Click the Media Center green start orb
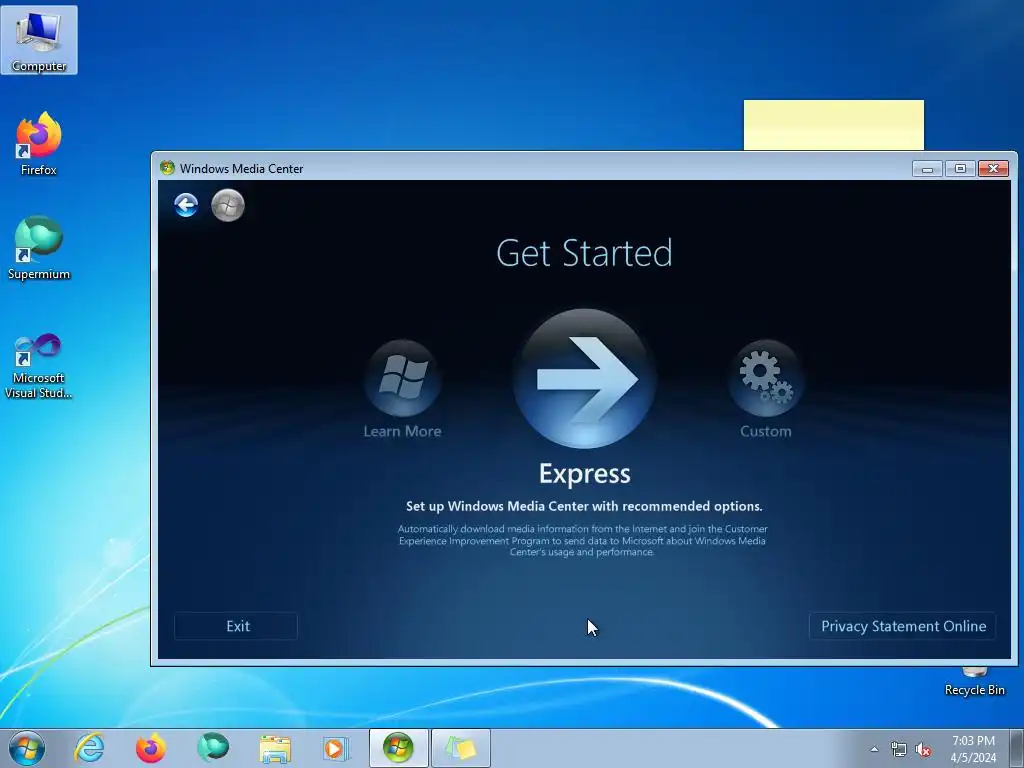 tap(228, 205)
